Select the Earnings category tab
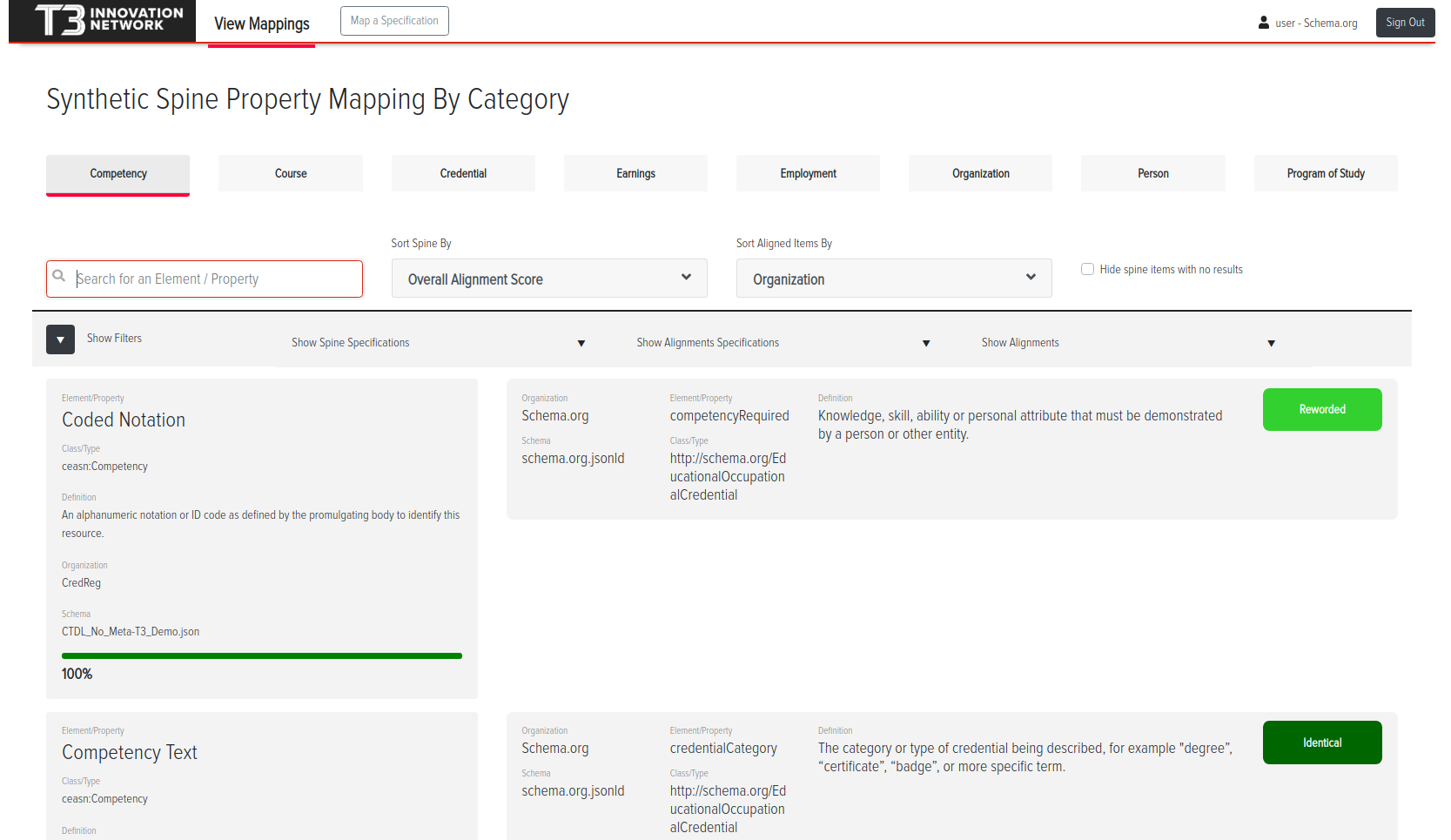Screen dimensions: 1451x840 tap(635, 173)
